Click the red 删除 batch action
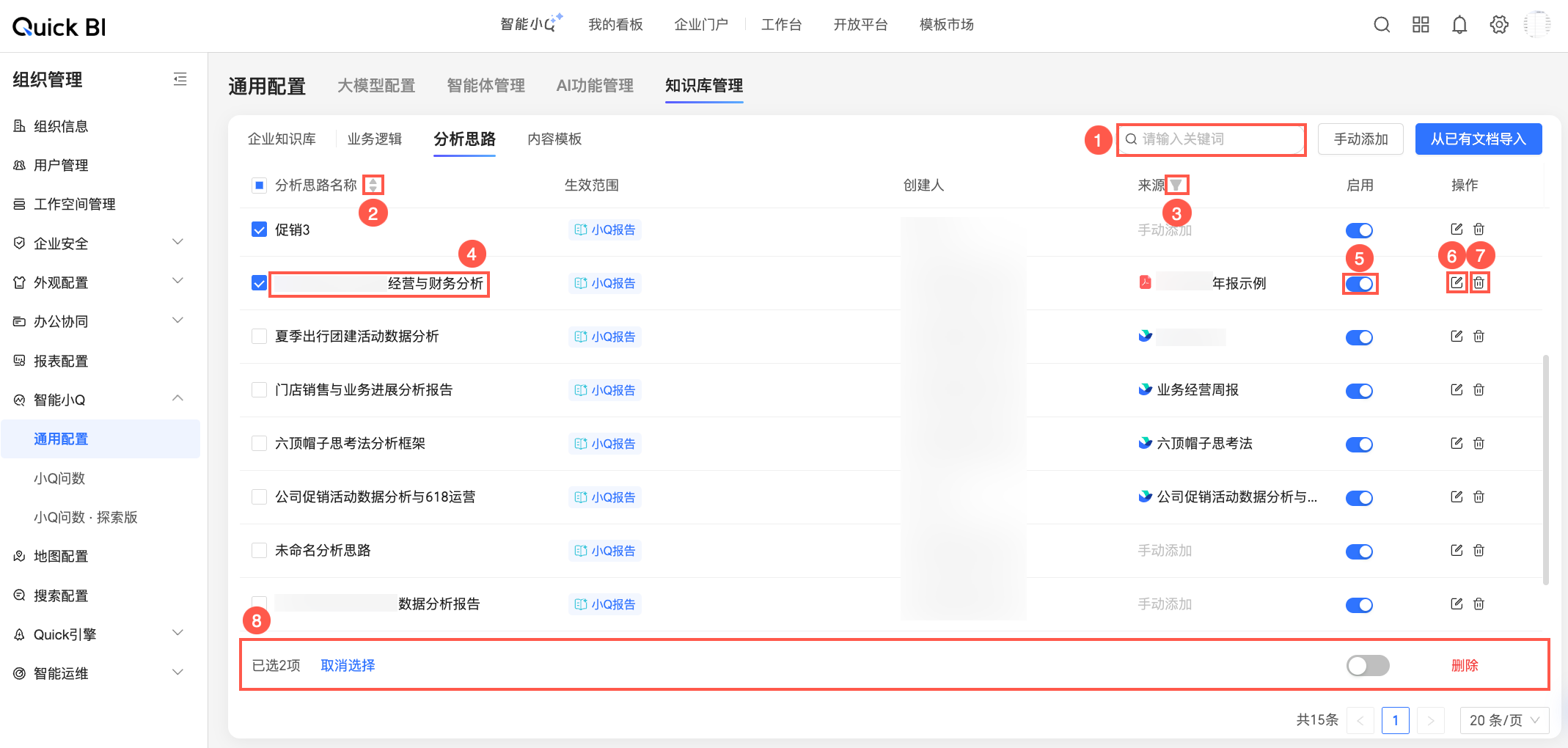This screenshot has height=748, width=1568. click(x=1465, y=665)
